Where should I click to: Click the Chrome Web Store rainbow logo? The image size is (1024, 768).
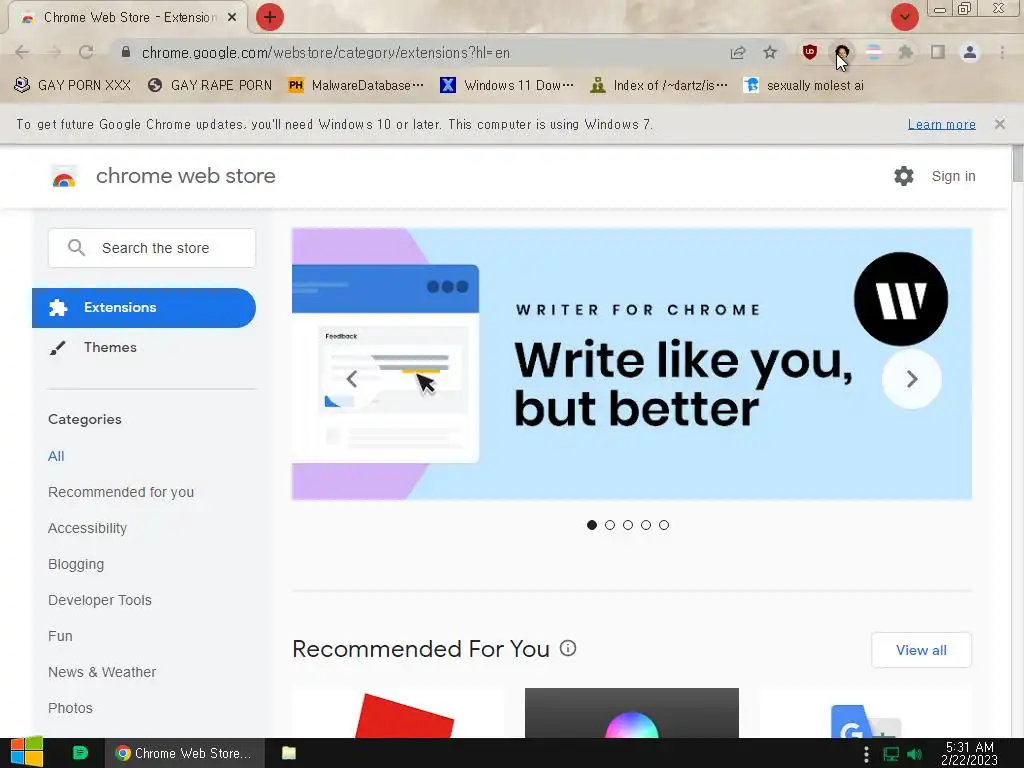point(64,176)
